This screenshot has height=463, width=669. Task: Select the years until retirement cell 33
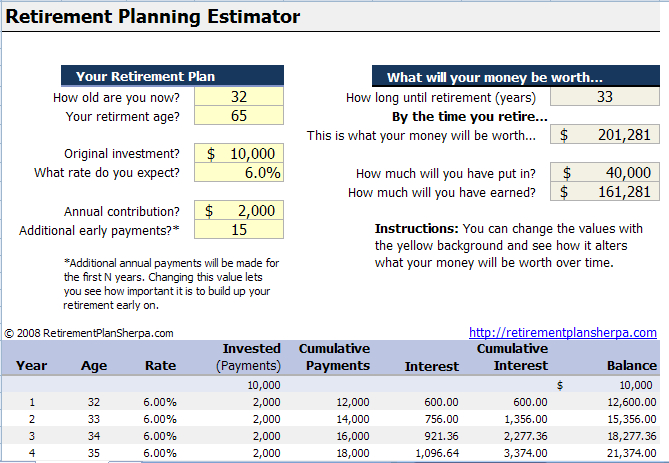(x=605, y=96)
